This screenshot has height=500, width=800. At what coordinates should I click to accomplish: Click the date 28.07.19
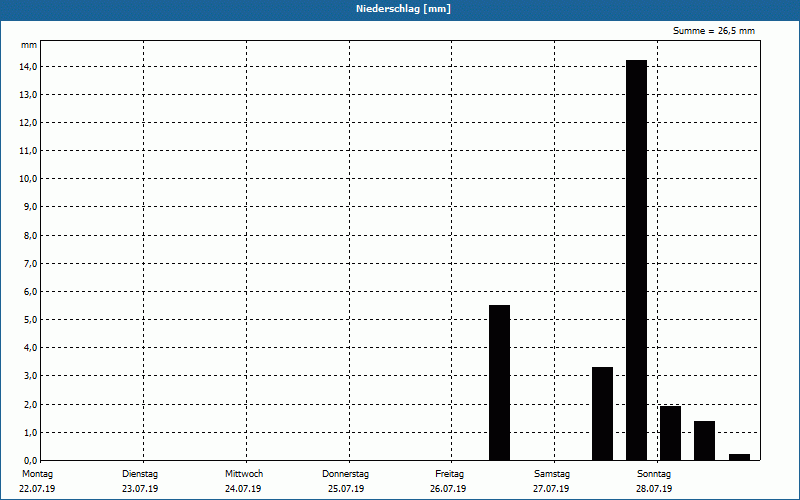click(654, 489)
